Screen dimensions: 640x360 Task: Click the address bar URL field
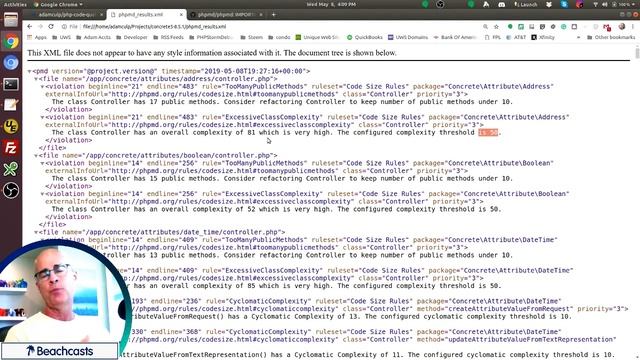[269, 27]
